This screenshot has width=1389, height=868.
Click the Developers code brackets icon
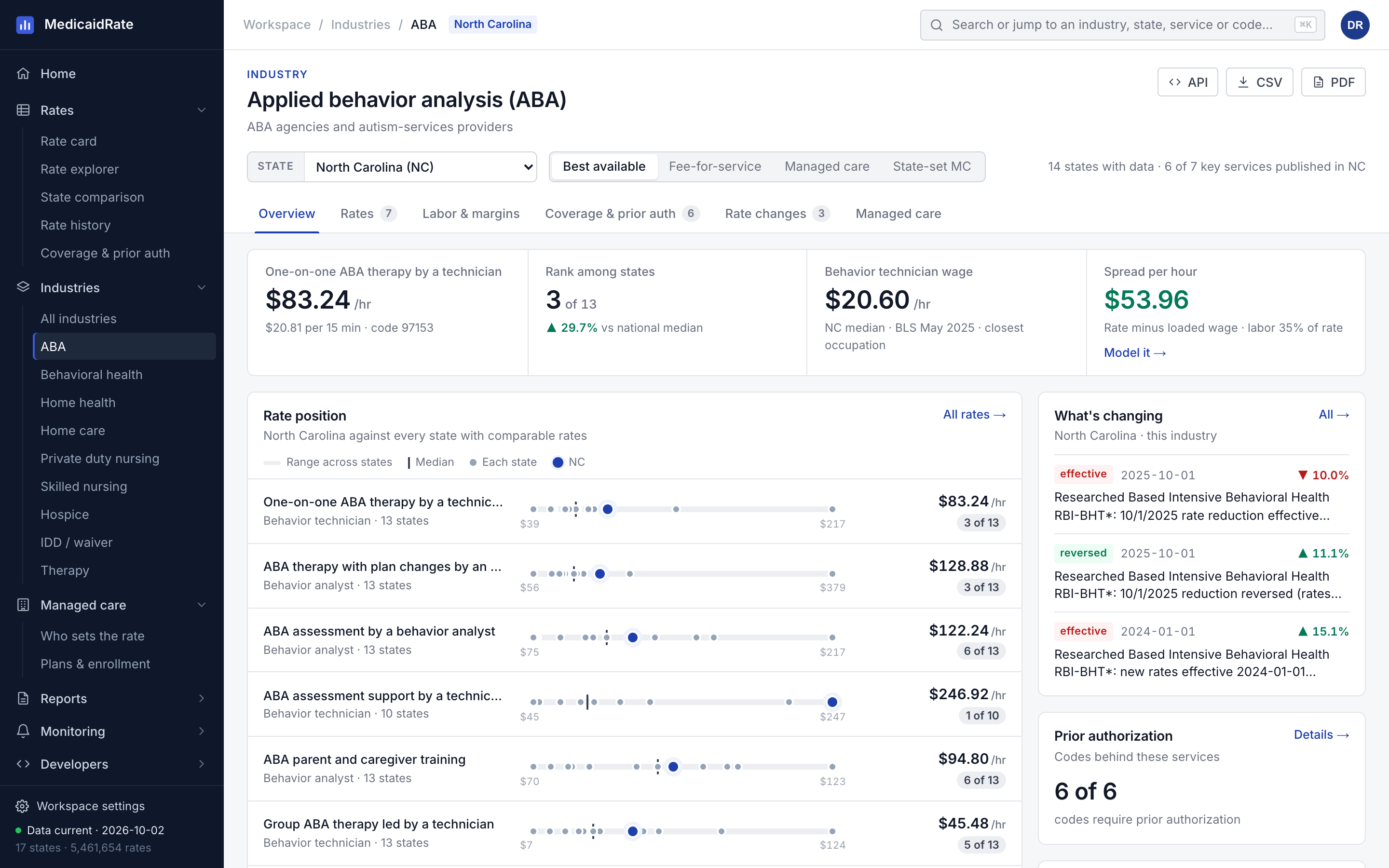23,763
